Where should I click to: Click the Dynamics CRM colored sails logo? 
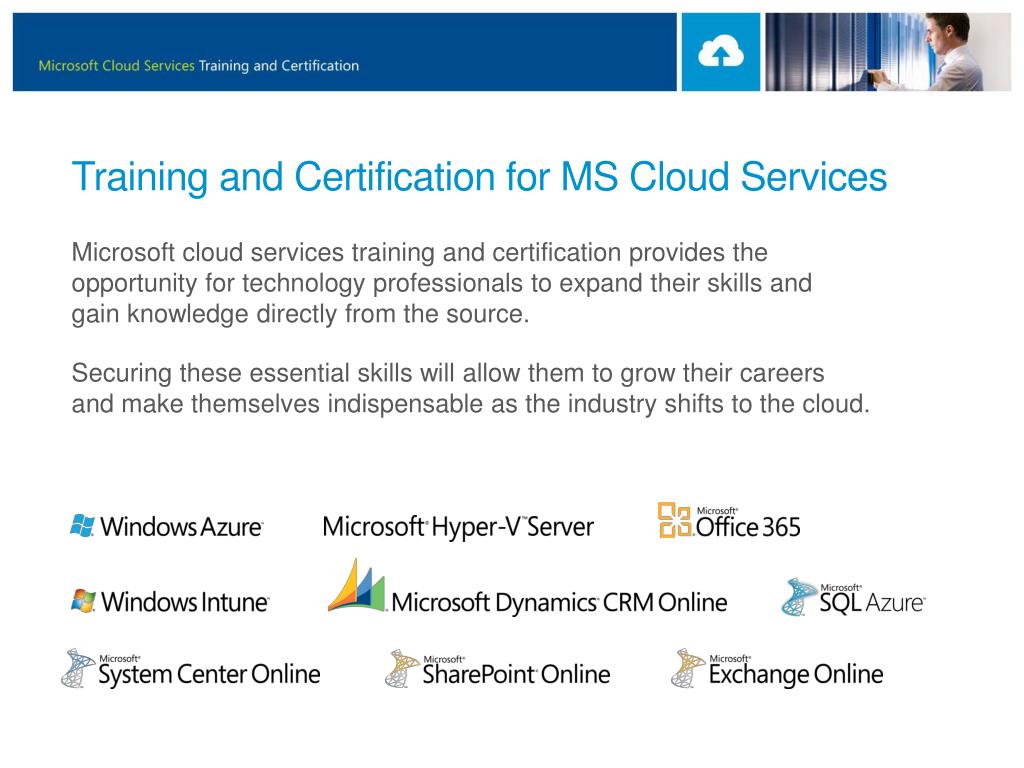(357, 585)
